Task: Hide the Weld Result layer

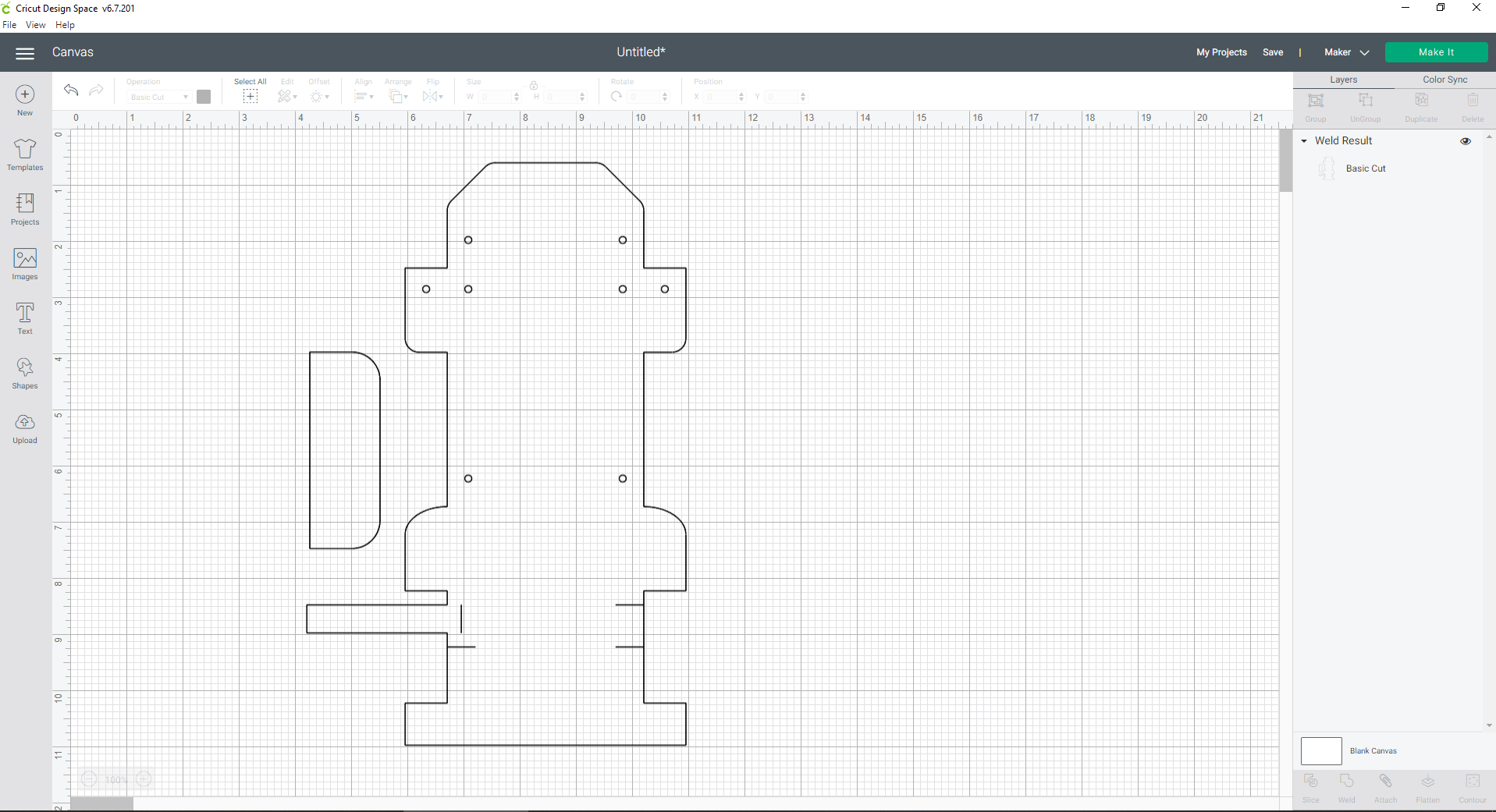Action: coord(1466,141)
